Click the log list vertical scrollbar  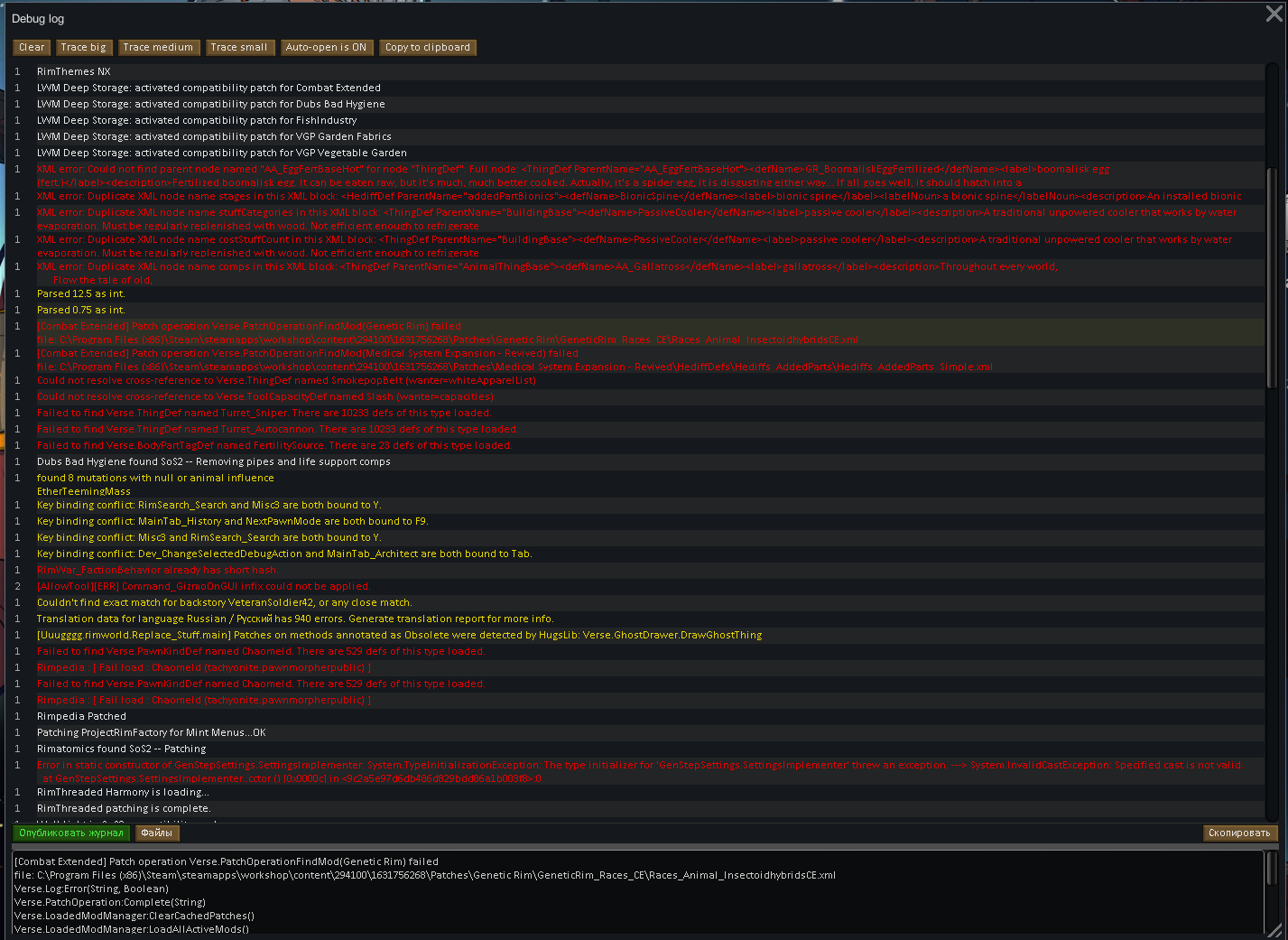click(x=1271, y=278)
